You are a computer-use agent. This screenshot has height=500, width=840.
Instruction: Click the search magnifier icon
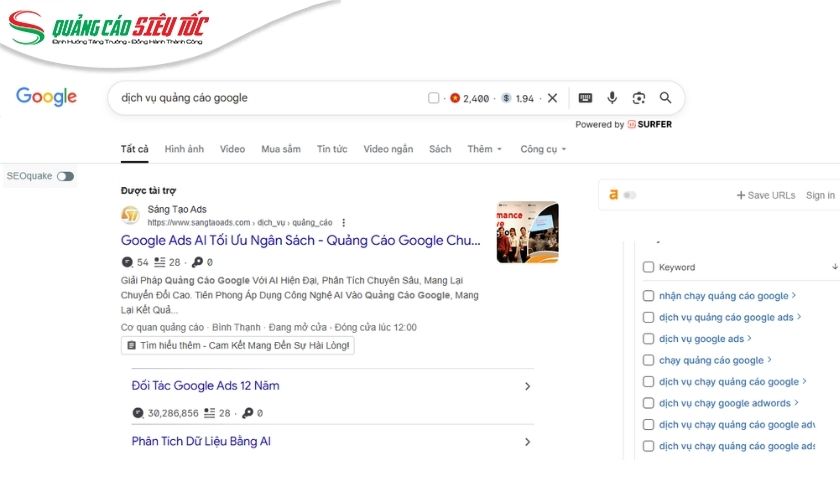click(x=665, y=98)
